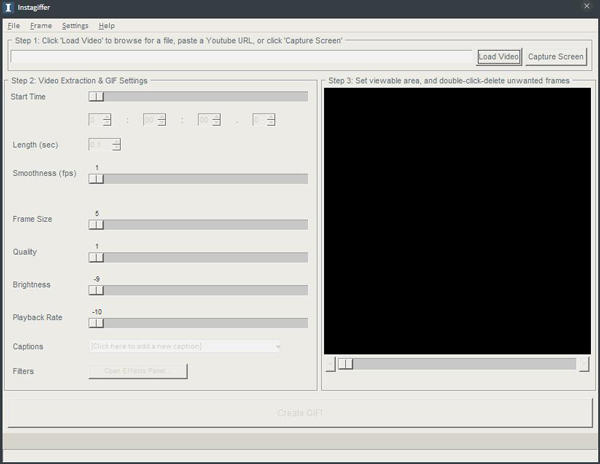Click the Quality slider
This screenshot has width=600, height=464.
tap(198, 257)
